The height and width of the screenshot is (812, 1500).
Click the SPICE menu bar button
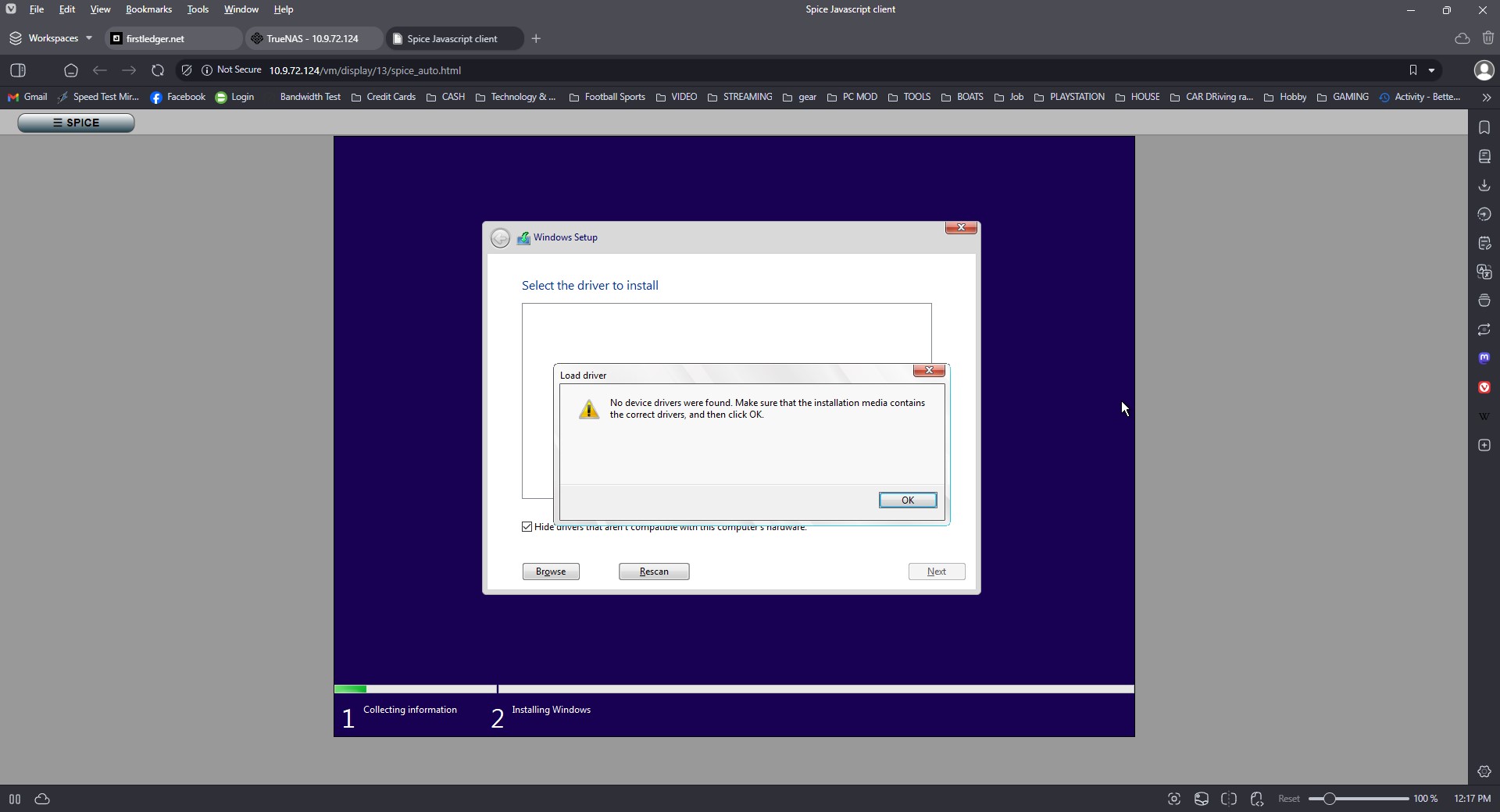76,123
